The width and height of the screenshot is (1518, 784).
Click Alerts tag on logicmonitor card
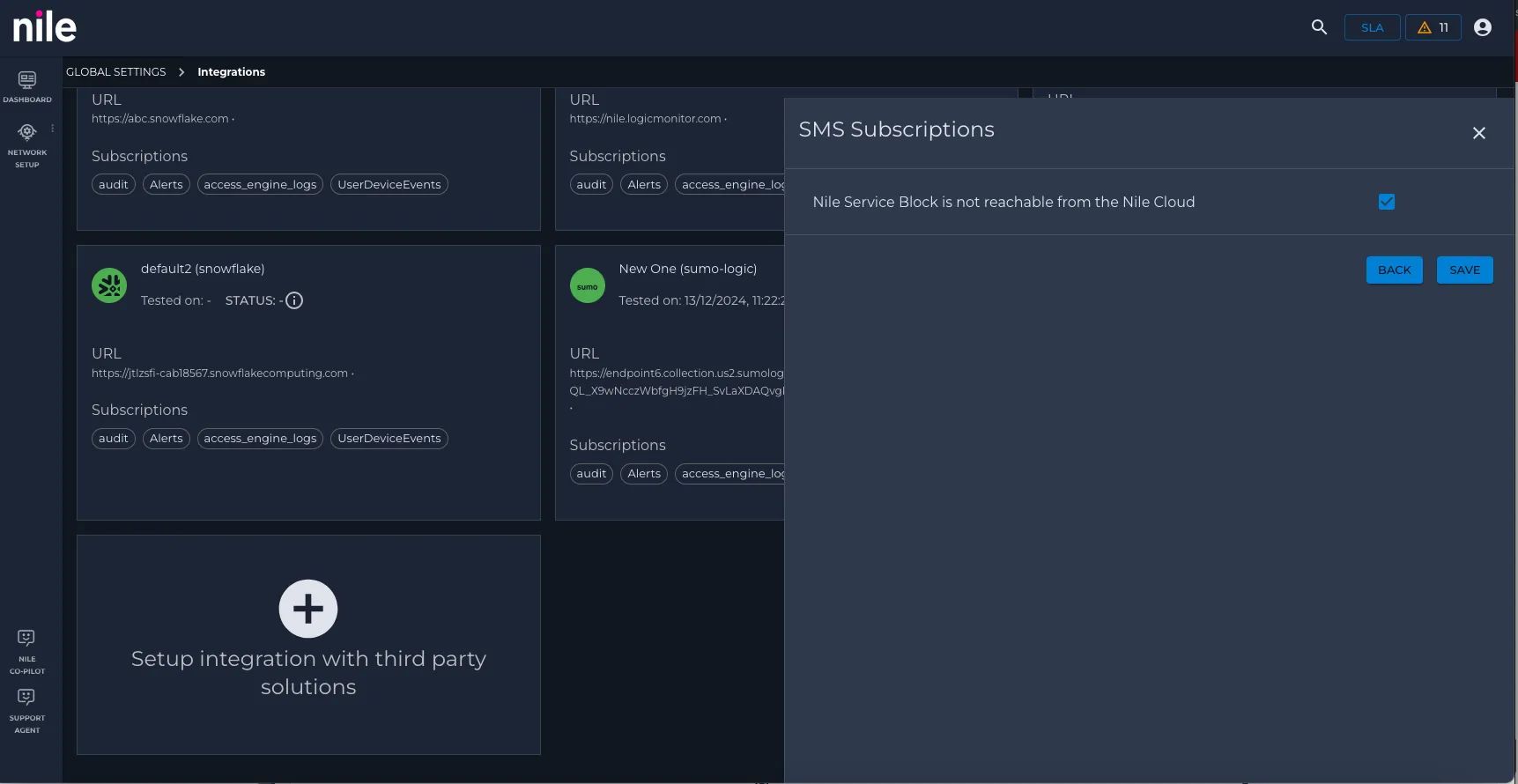(644, 185)
